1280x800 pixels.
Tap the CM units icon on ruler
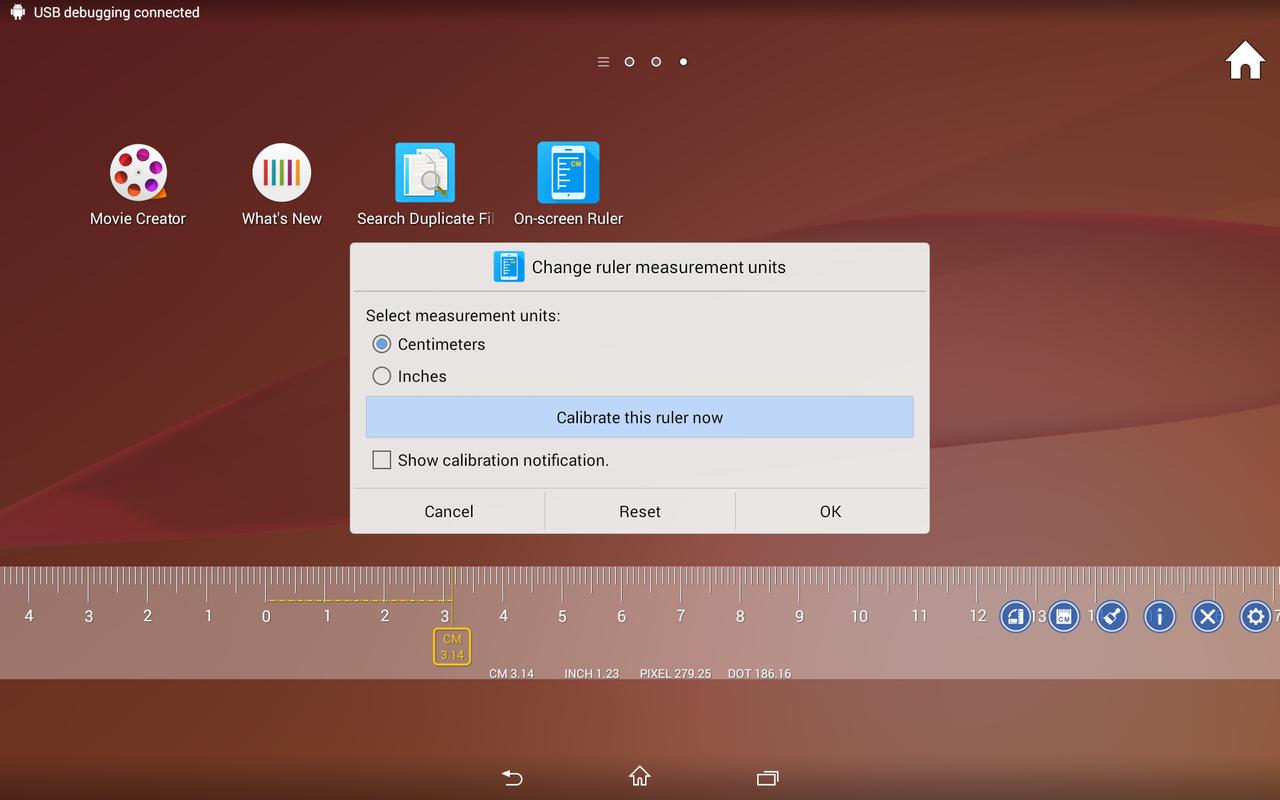(1064, 616)
